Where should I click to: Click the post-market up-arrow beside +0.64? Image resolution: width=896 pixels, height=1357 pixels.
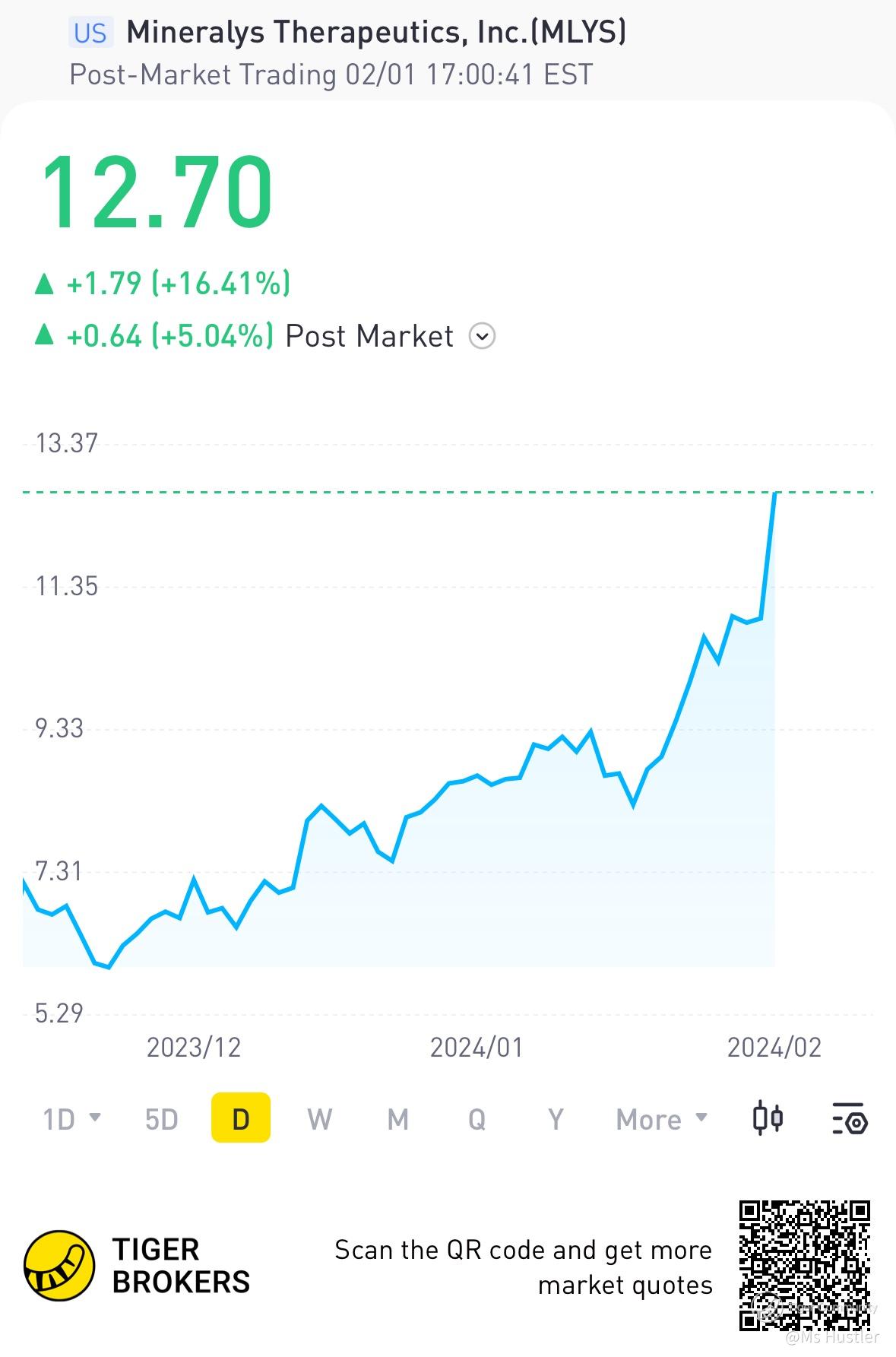(x=45, y=335)
